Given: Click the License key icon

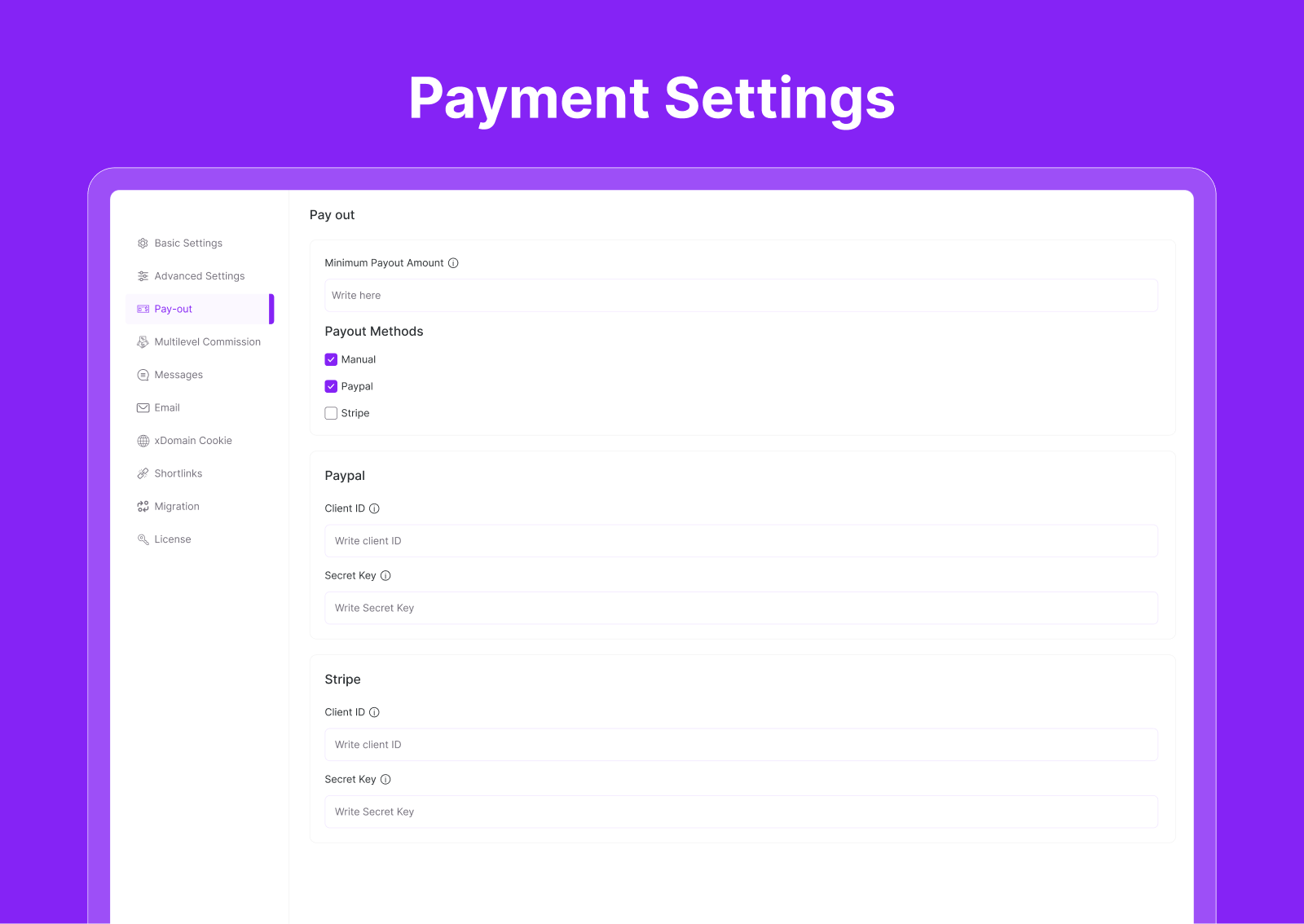Looking at the screenshot, I should (x=143, y=539).
